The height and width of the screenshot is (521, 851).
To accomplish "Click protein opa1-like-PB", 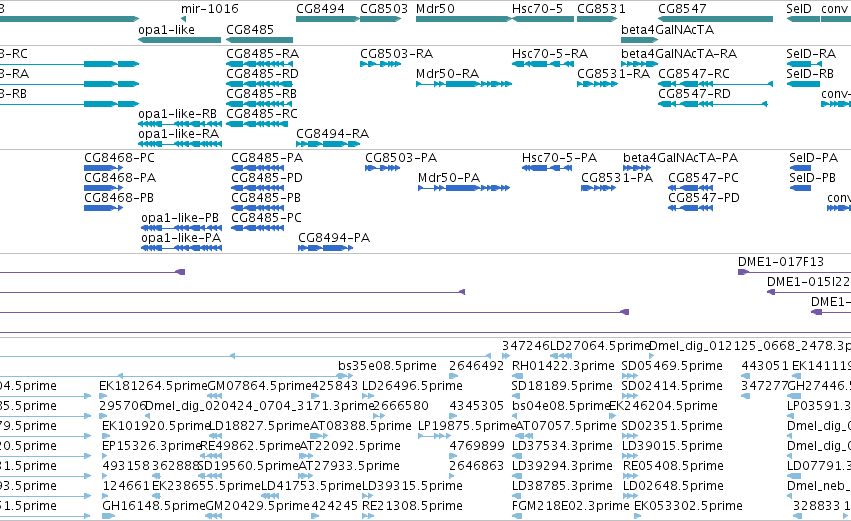I will [x=181, y=228].
